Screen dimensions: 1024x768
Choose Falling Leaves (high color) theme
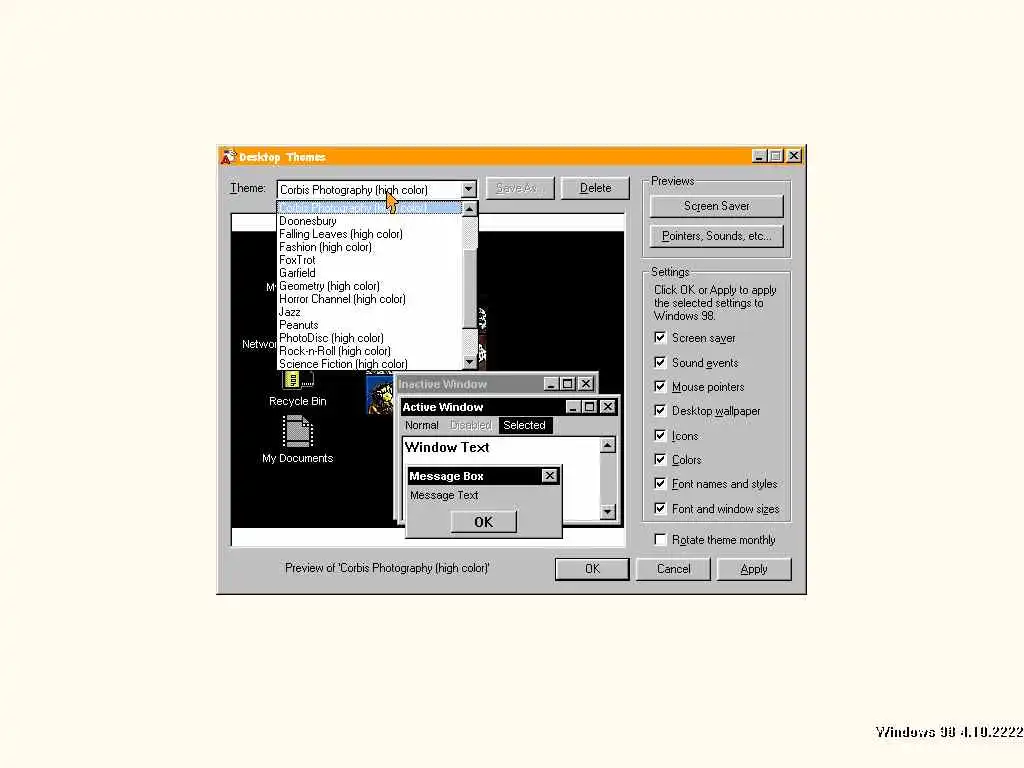click(369, 234)
